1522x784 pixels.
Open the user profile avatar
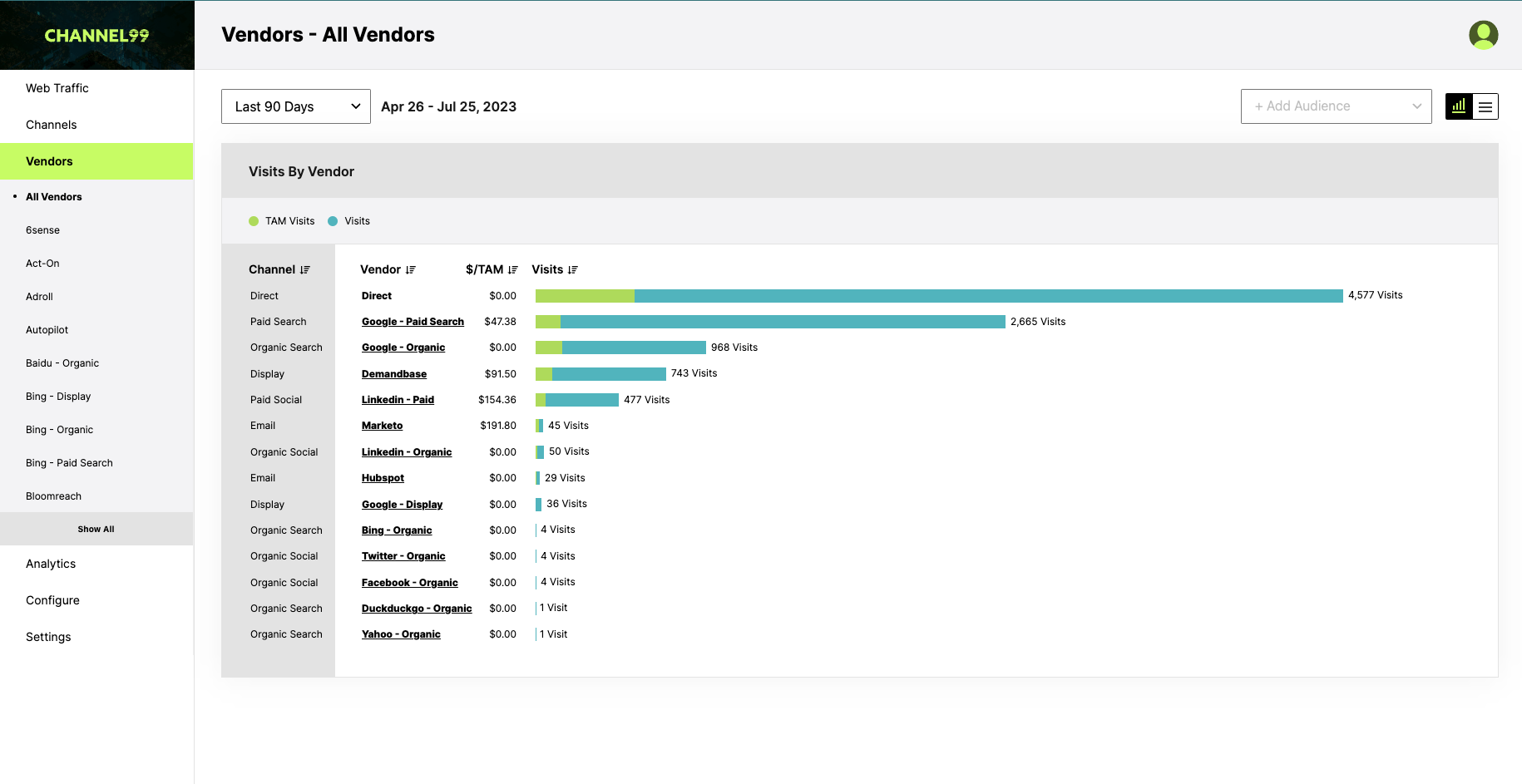[x=1484, y=35]
